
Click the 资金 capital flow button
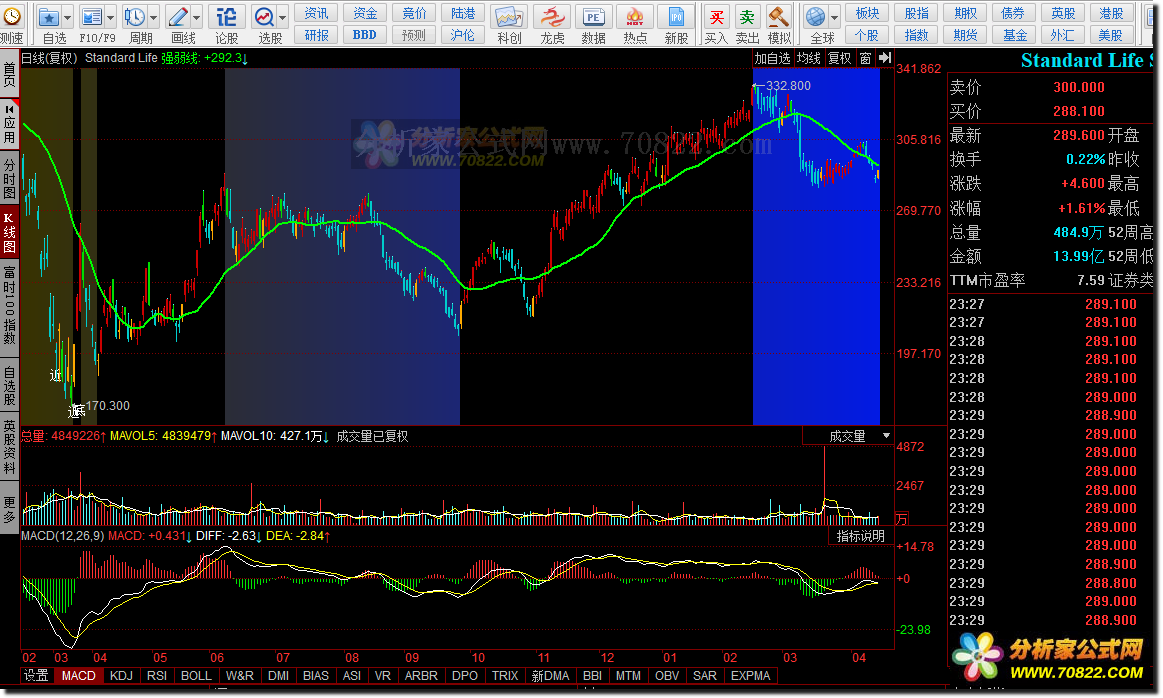[365, 13]
